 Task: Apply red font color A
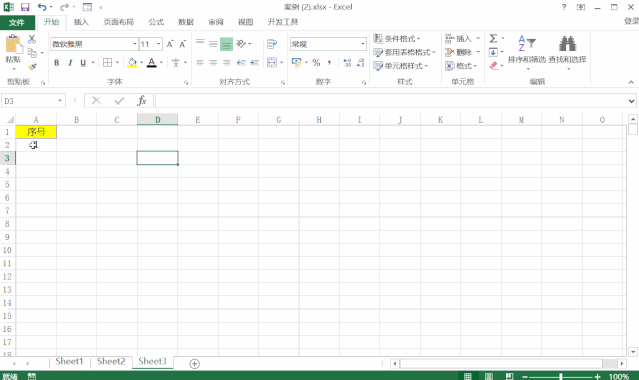click(x=152, y=63)
